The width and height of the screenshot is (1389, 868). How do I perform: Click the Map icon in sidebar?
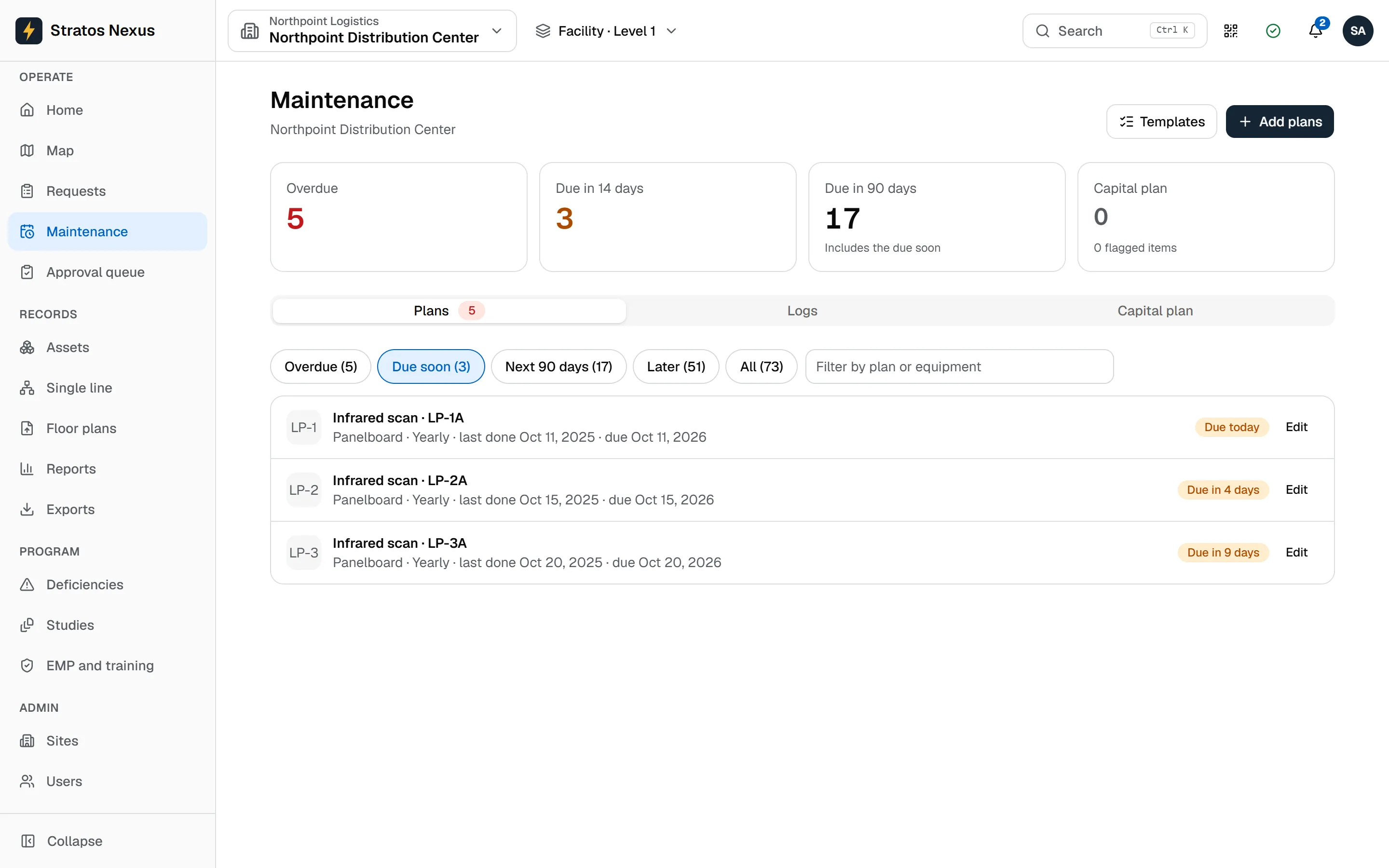pos(27,150)
